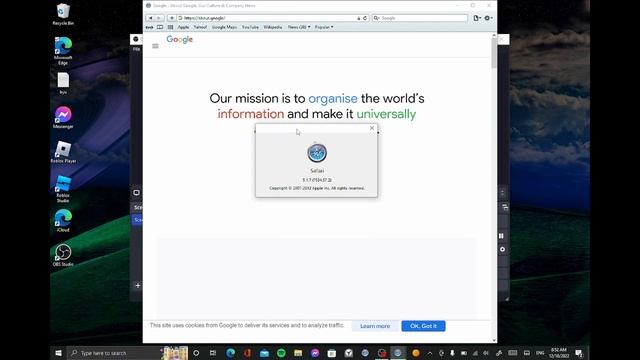The width and height of the screenshot is (640, 360).
Task: Switch to Safari on the taskbar
Action: [398, 353]
